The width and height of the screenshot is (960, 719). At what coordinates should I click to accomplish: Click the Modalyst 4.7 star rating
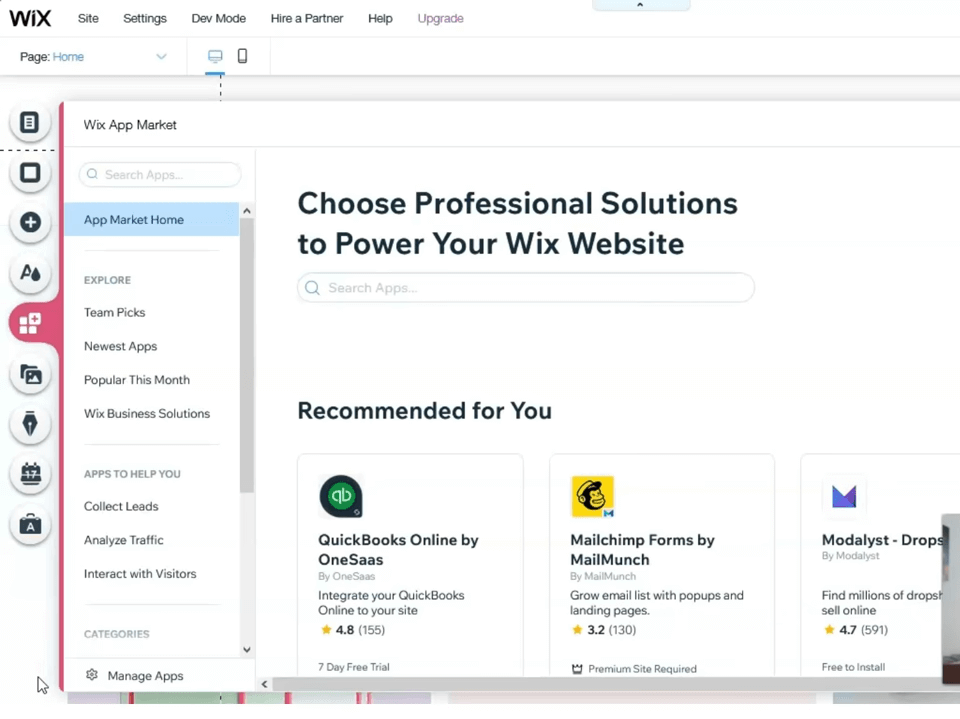point(855,630)
